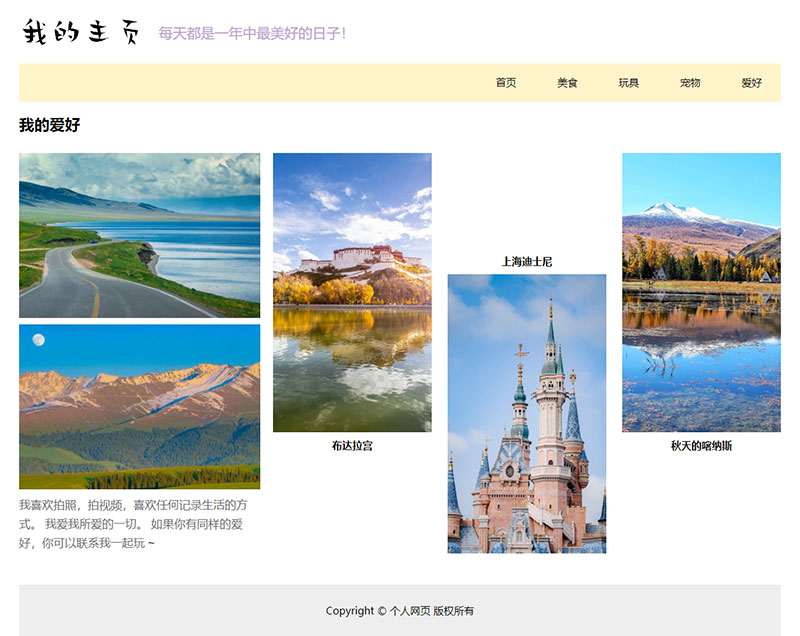The width and height of the screenshot is (800, 636).
Task: Open the mountain with moon photo
Action: (139, 406)
